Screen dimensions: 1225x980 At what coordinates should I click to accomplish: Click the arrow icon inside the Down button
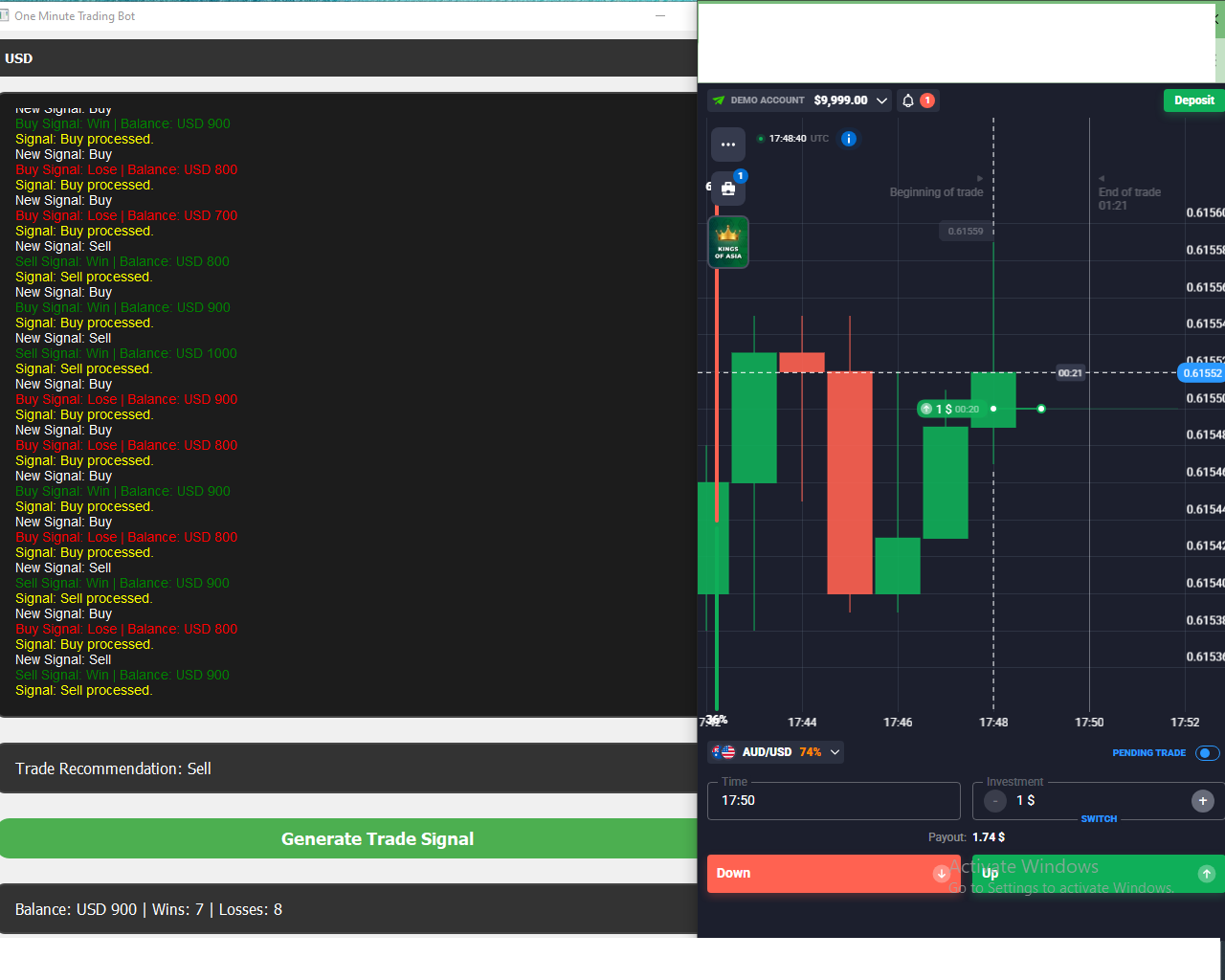tap(941, 873)
